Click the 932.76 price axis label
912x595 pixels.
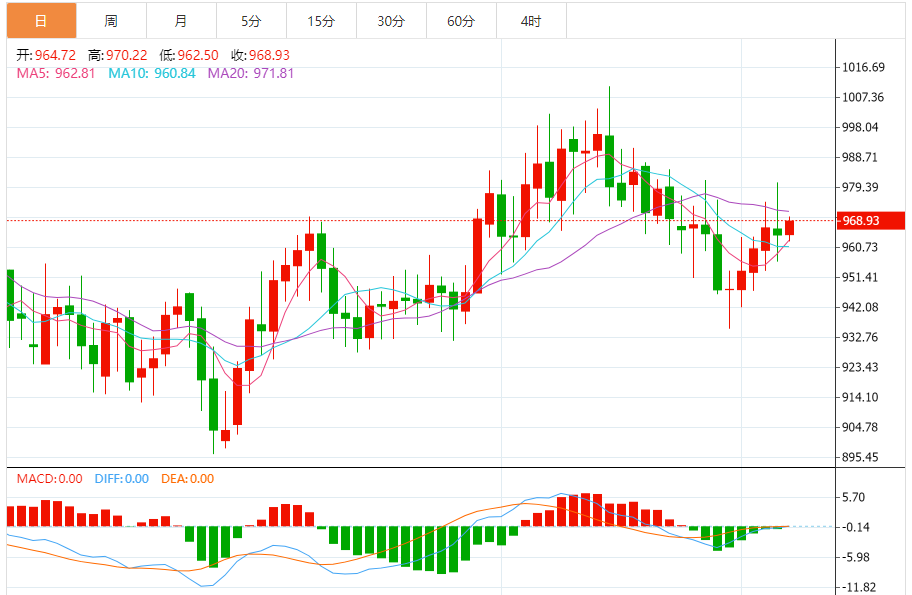coord(860,337)
